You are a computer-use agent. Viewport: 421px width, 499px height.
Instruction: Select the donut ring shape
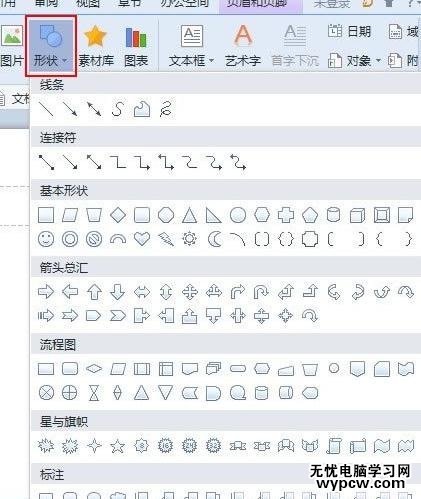point(70,239)
